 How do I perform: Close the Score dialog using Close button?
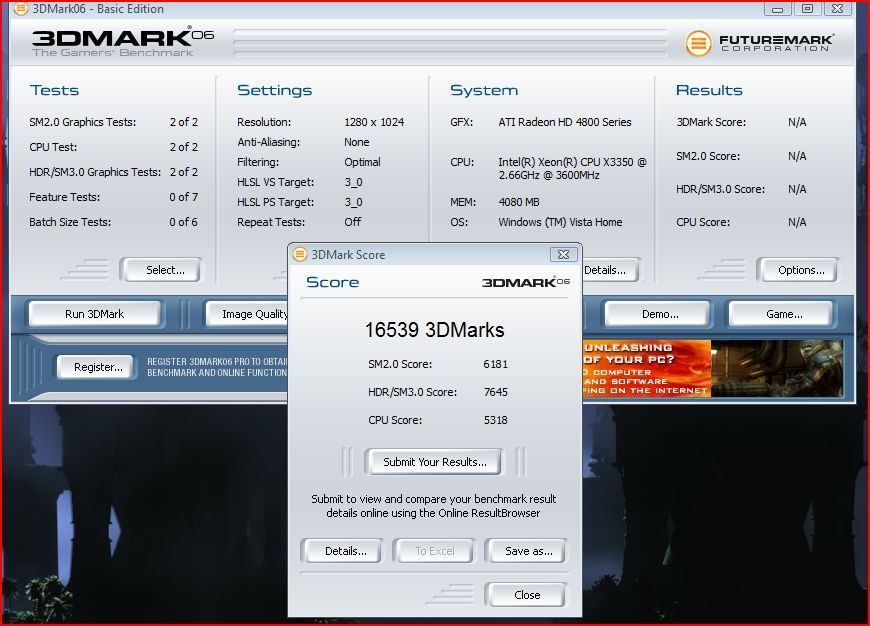pos(526,595)
